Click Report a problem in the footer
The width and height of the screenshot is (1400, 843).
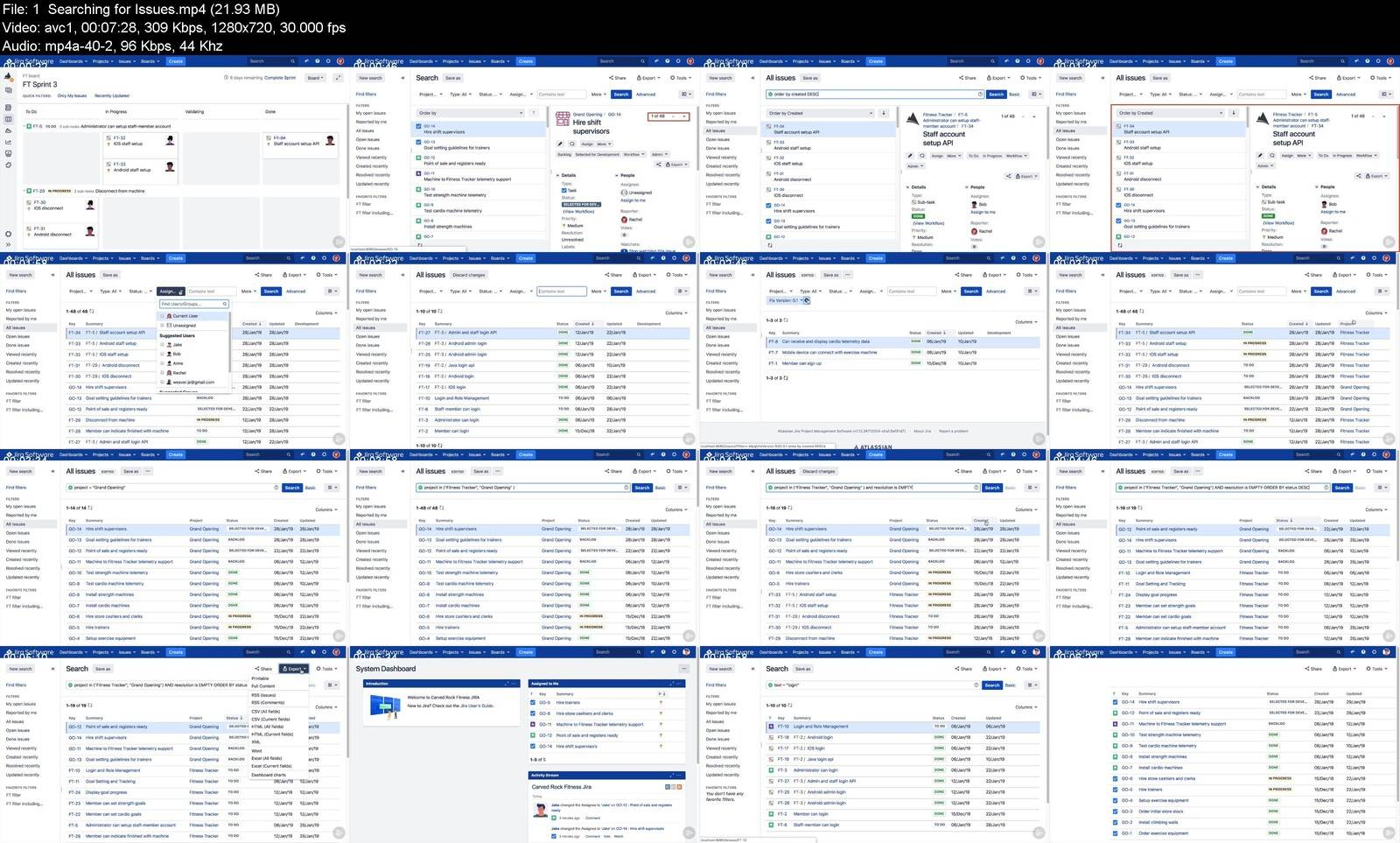click(x=954, y=432)
